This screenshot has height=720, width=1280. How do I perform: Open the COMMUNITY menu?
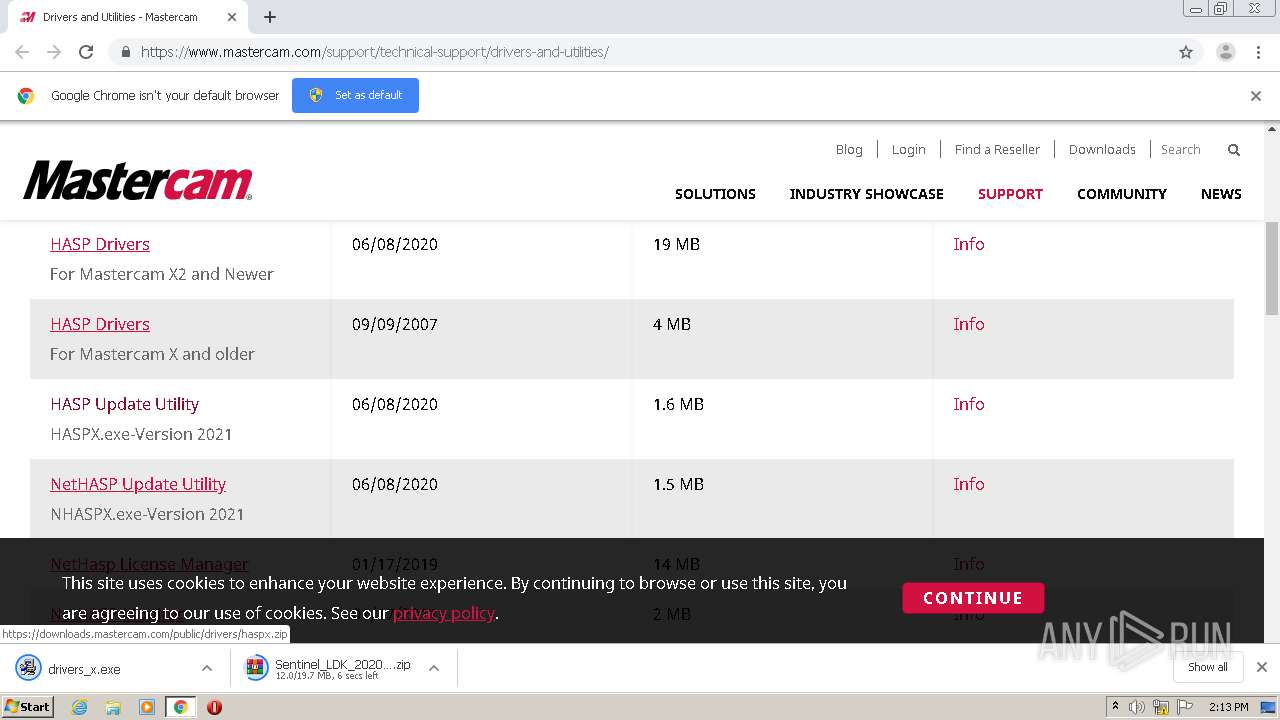tap(1122, 194)
